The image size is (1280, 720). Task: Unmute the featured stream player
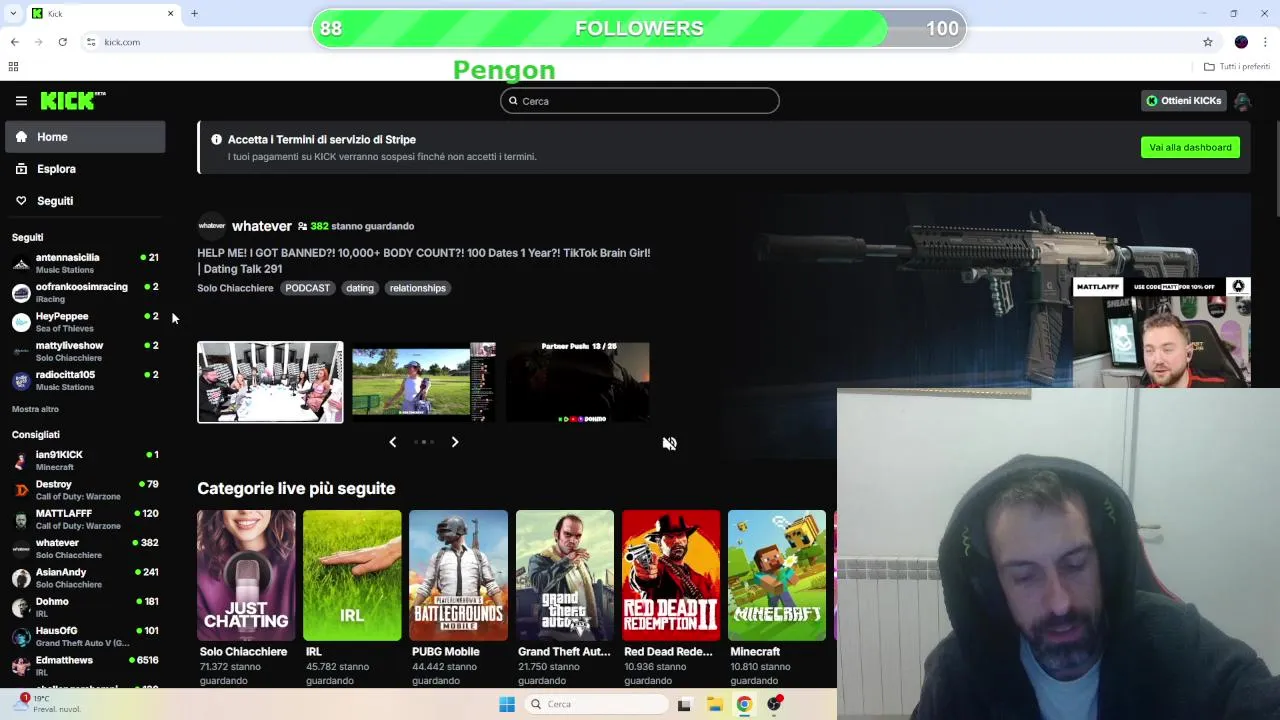coord(669,444)
